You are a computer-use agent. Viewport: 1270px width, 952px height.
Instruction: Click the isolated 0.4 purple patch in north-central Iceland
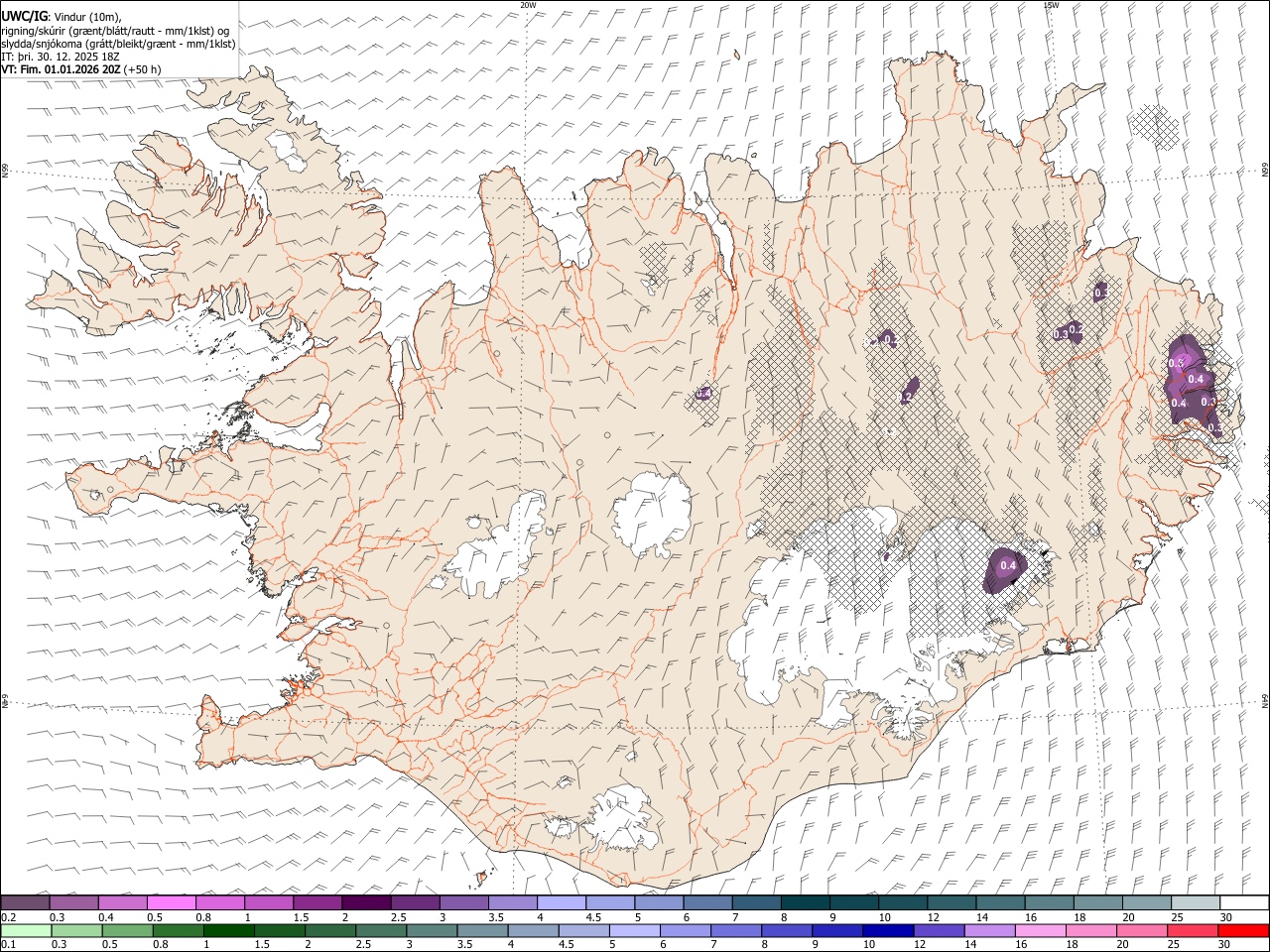pyautogui.click(x=702, y=395)
